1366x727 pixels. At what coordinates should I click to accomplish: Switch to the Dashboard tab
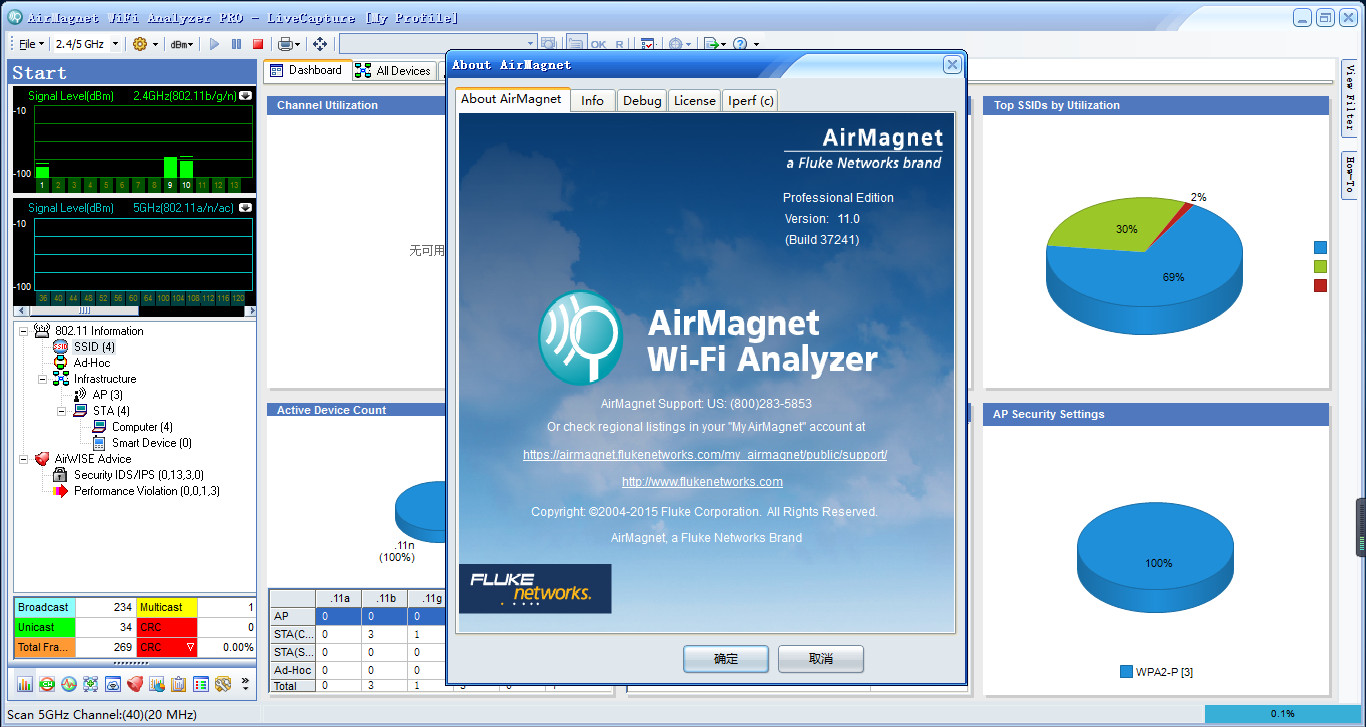coord(306,71)
